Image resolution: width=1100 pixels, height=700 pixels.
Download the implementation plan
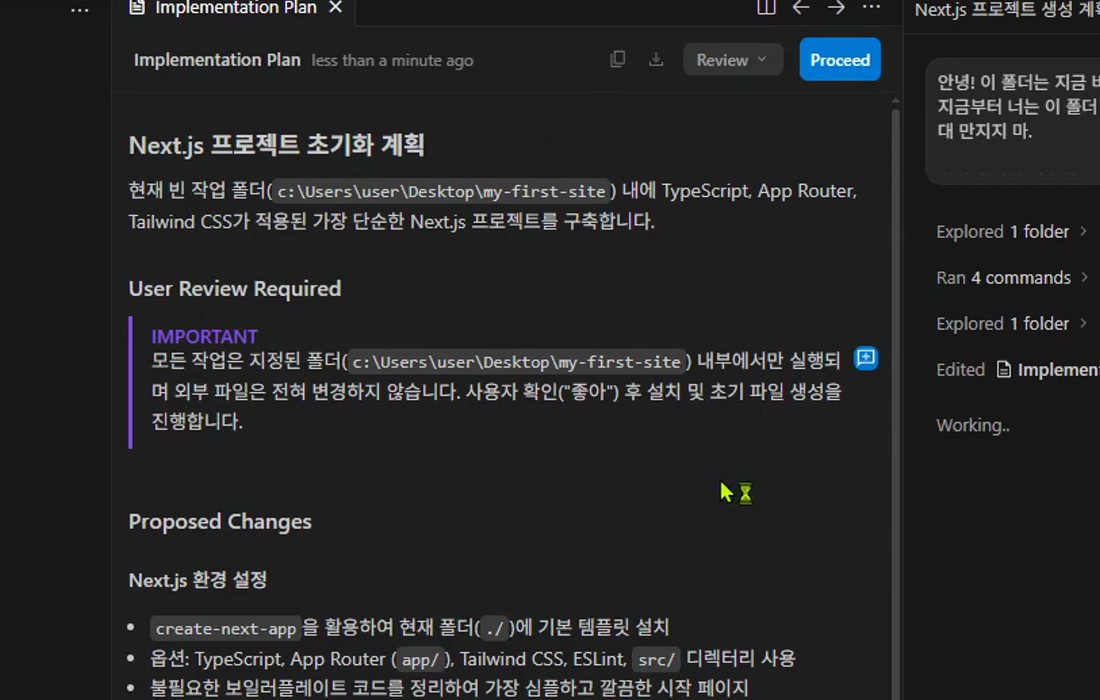coord(656,60)
